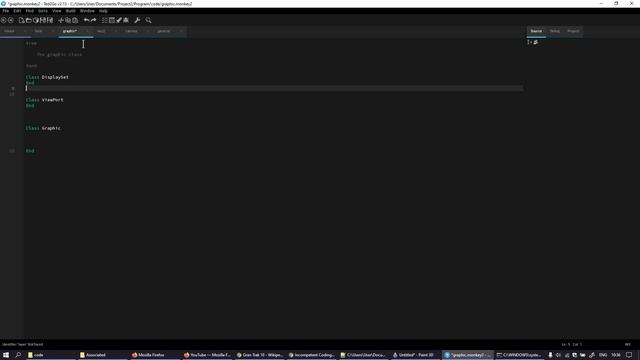Click the checkmark toolbar icon
This screenshot has width=640, height=360.
[119, 20]
